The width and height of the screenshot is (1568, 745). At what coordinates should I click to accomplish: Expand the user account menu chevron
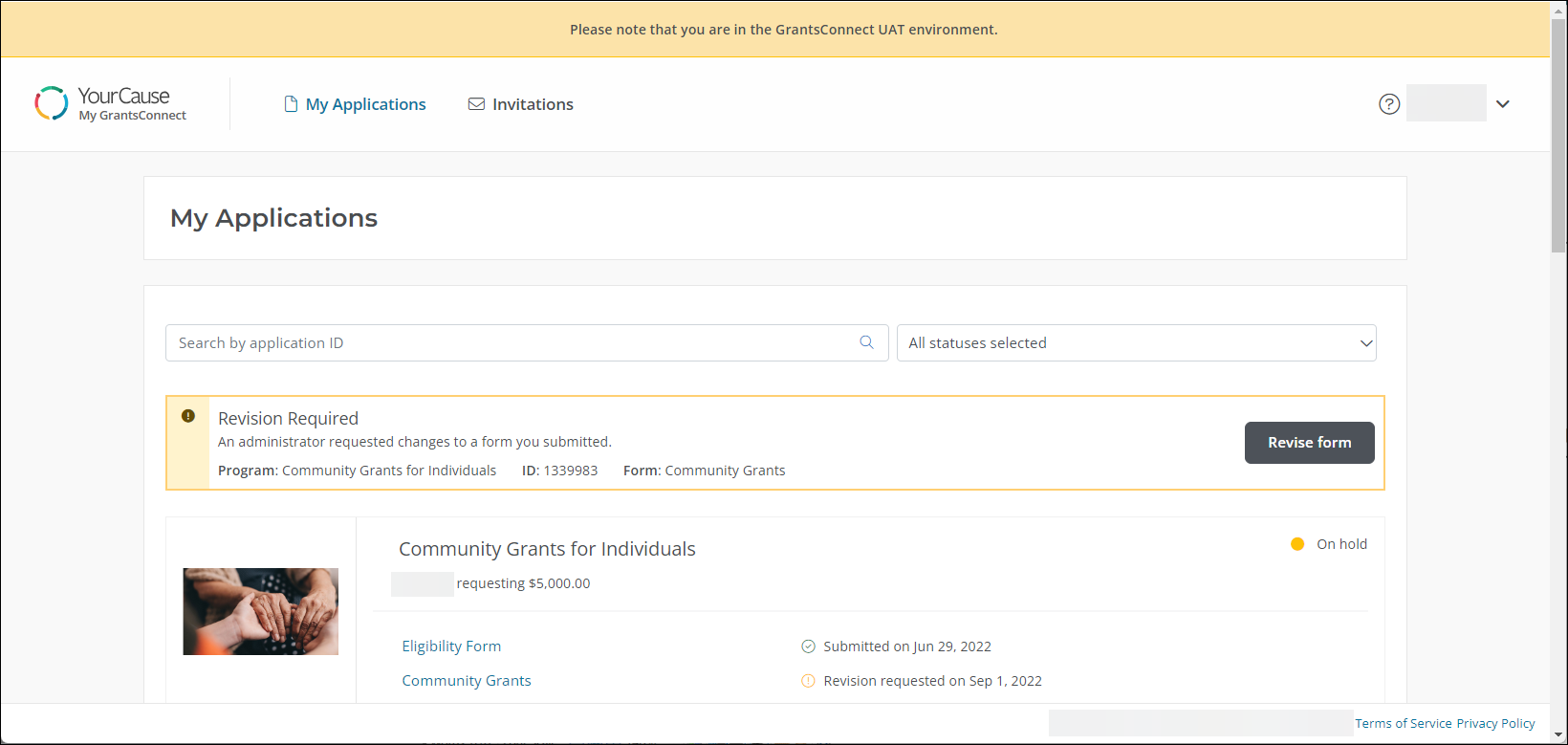pyautogui.click(x=1503, y=104)
